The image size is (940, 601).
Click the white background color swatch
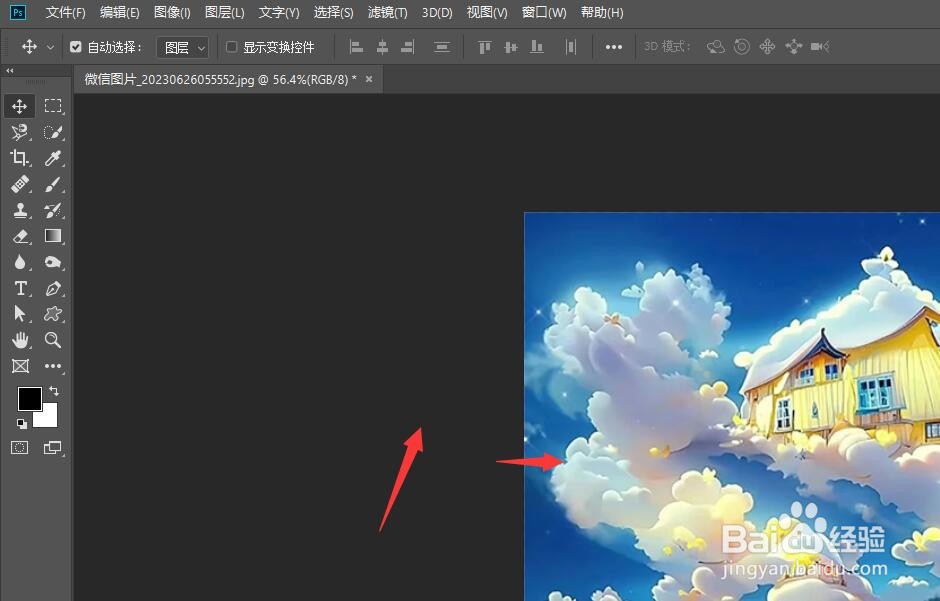49,418
